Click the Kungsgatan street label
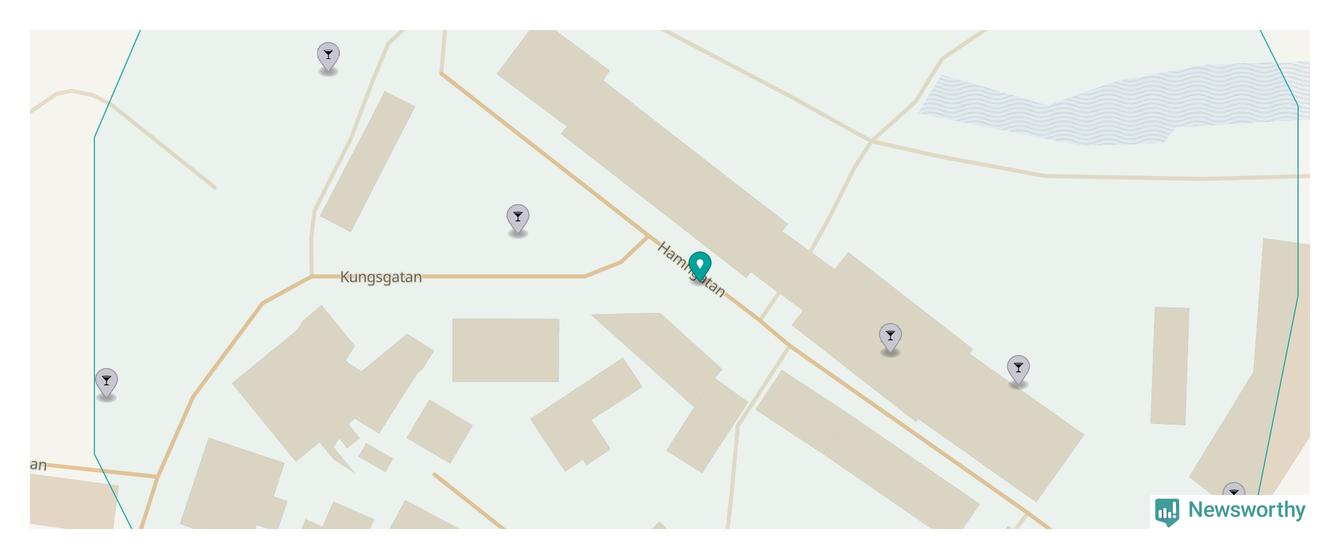Viewport: 1340px width, 559px height. (x=381, y=277)
